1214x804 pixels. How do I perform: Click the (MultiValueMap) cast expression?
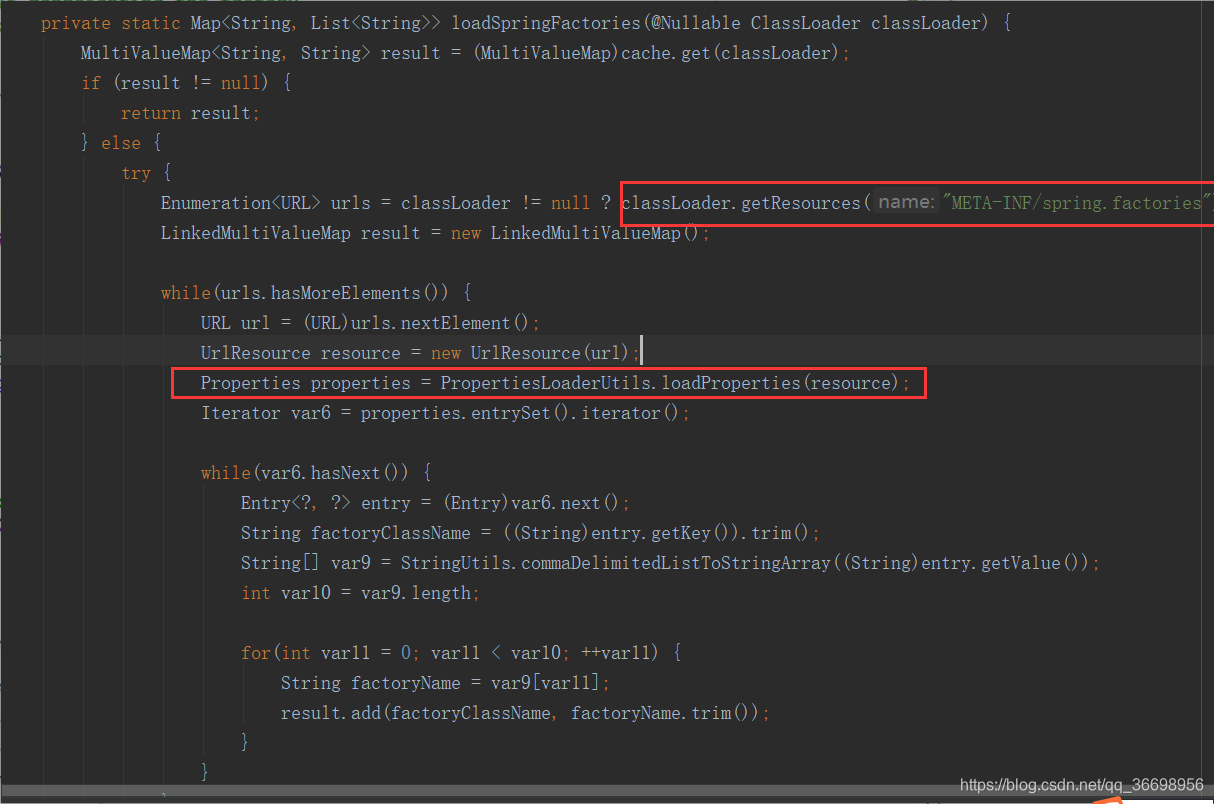[x=546, y=53]
